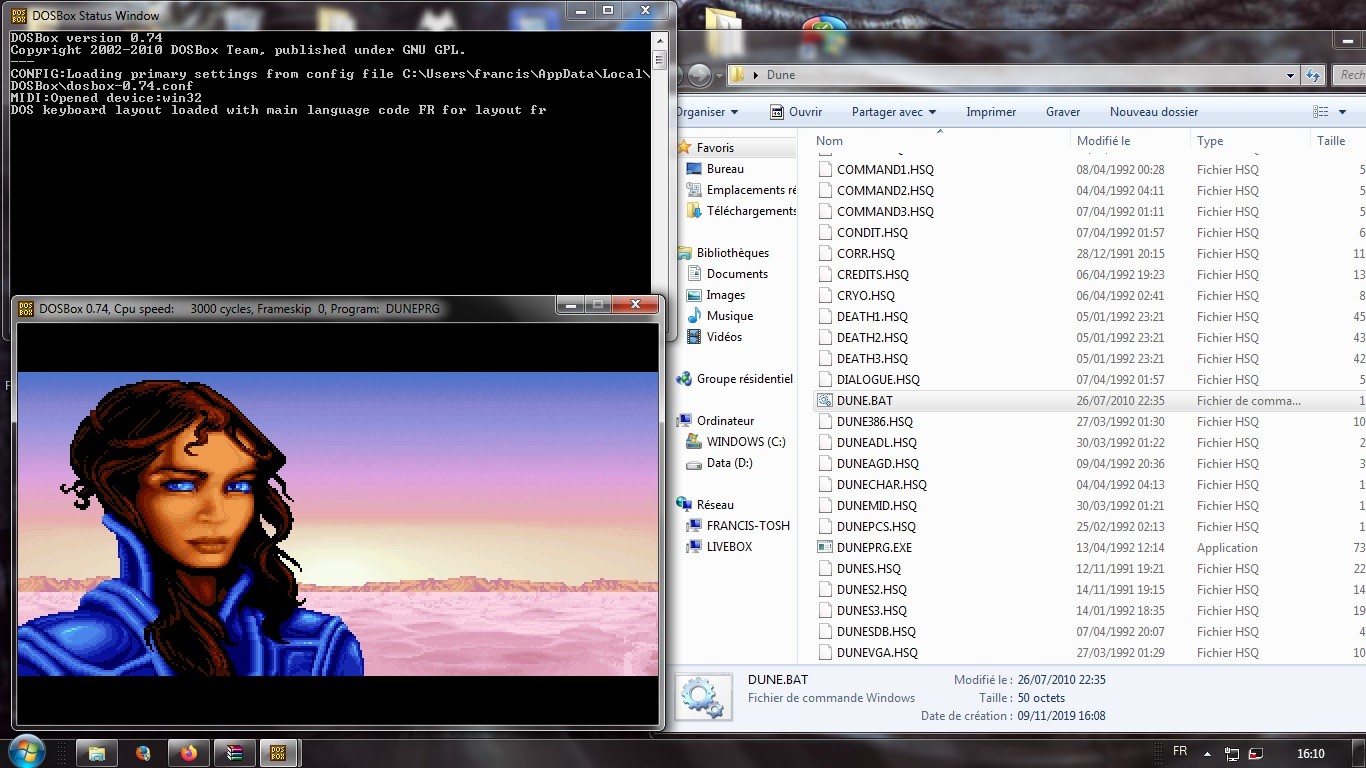Viewport: 1366px width, 768px height.
Task: Click Imprimer in the Explorer toolbar
Action: [x=991, y=112]
